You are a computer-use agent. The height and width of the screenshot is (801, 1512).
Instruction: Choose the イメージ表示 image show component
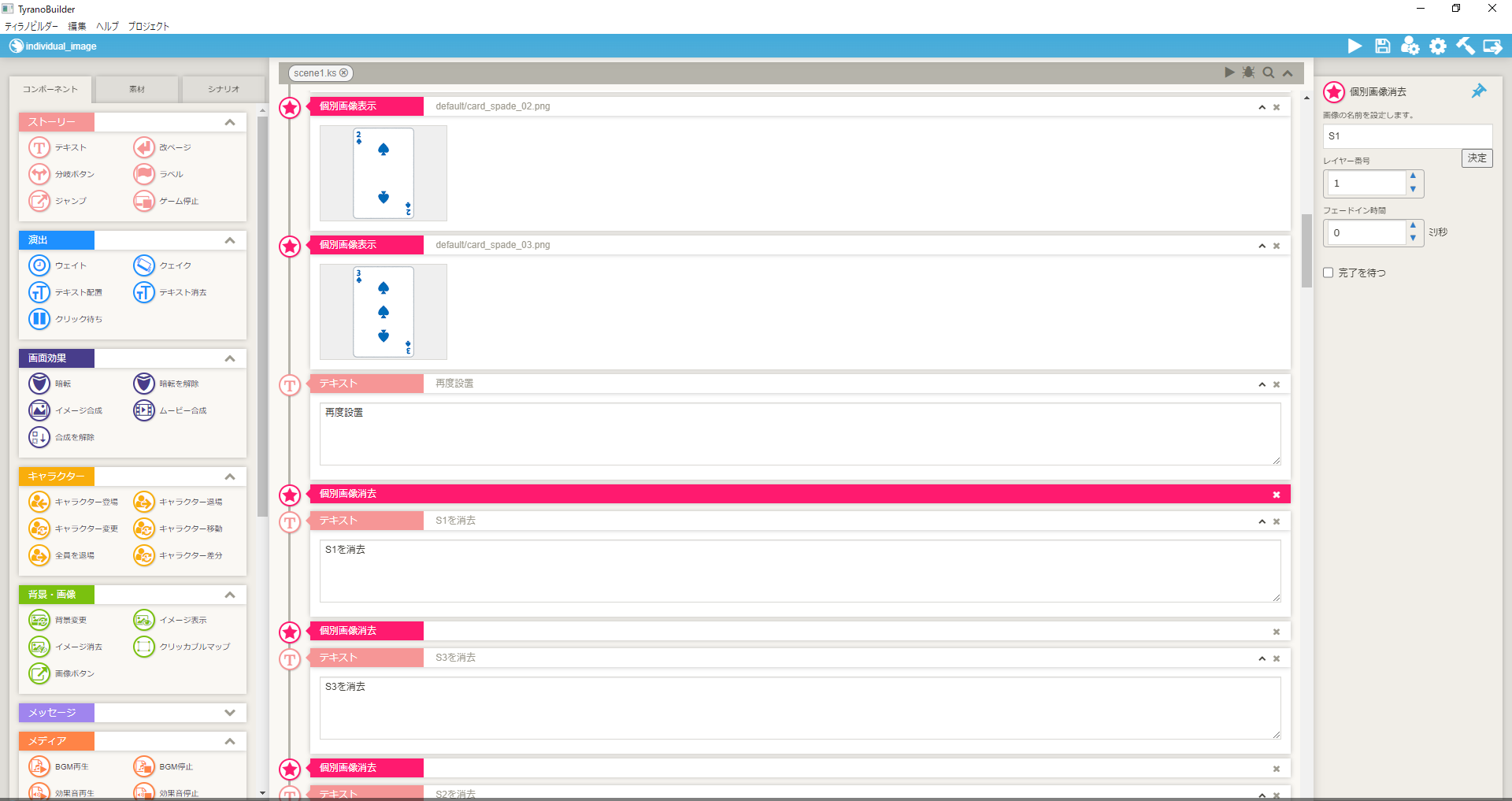[x=170, y=620]
